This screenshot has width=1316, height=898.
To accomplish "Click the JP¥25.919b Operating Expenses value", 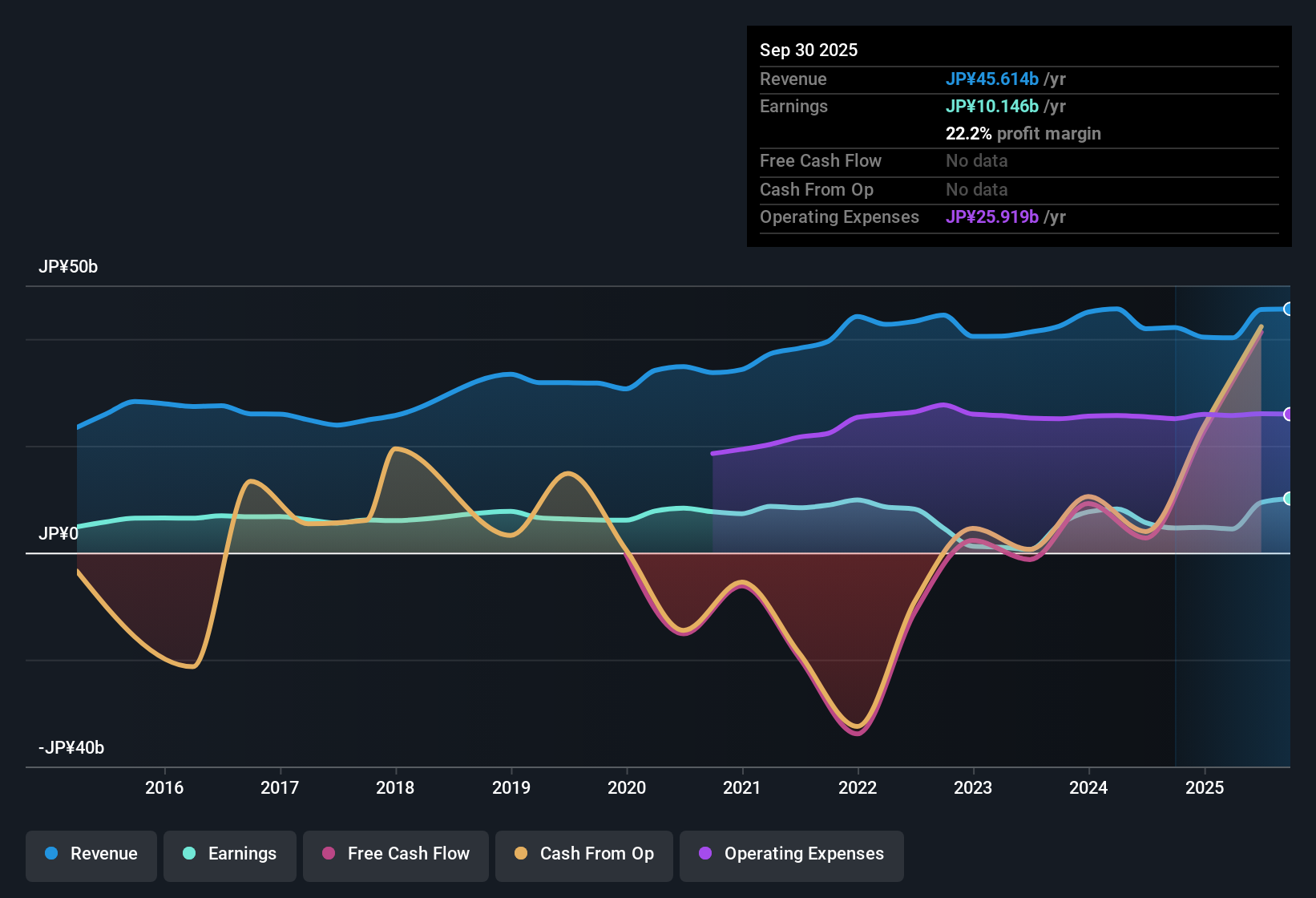I will 992,216.
